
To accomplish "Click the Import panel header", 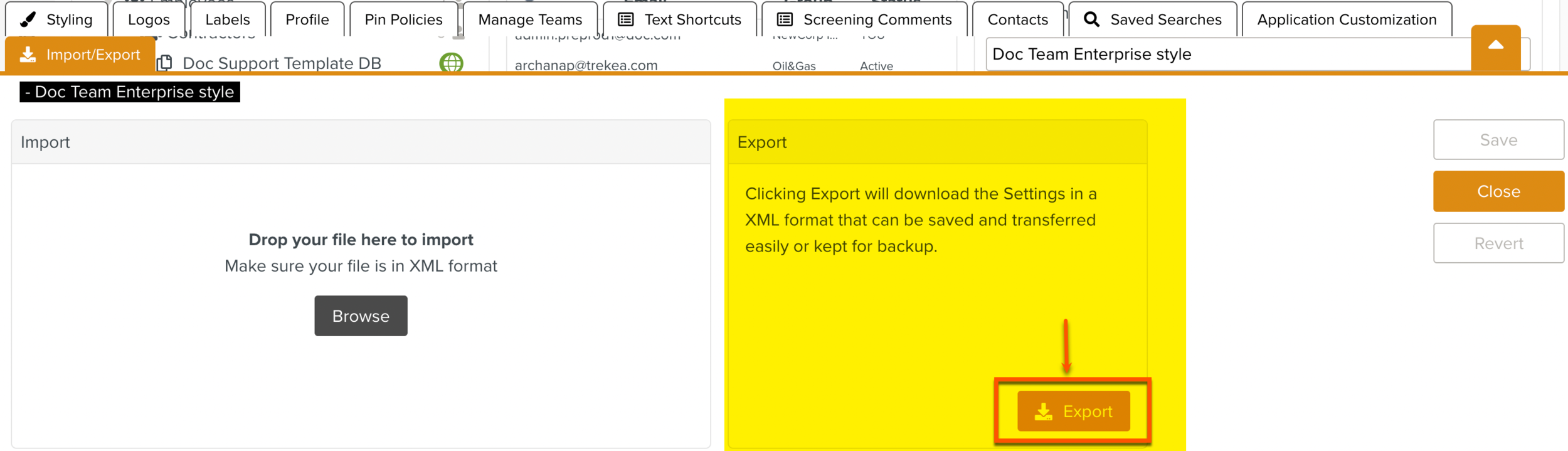I will point(361,142).
